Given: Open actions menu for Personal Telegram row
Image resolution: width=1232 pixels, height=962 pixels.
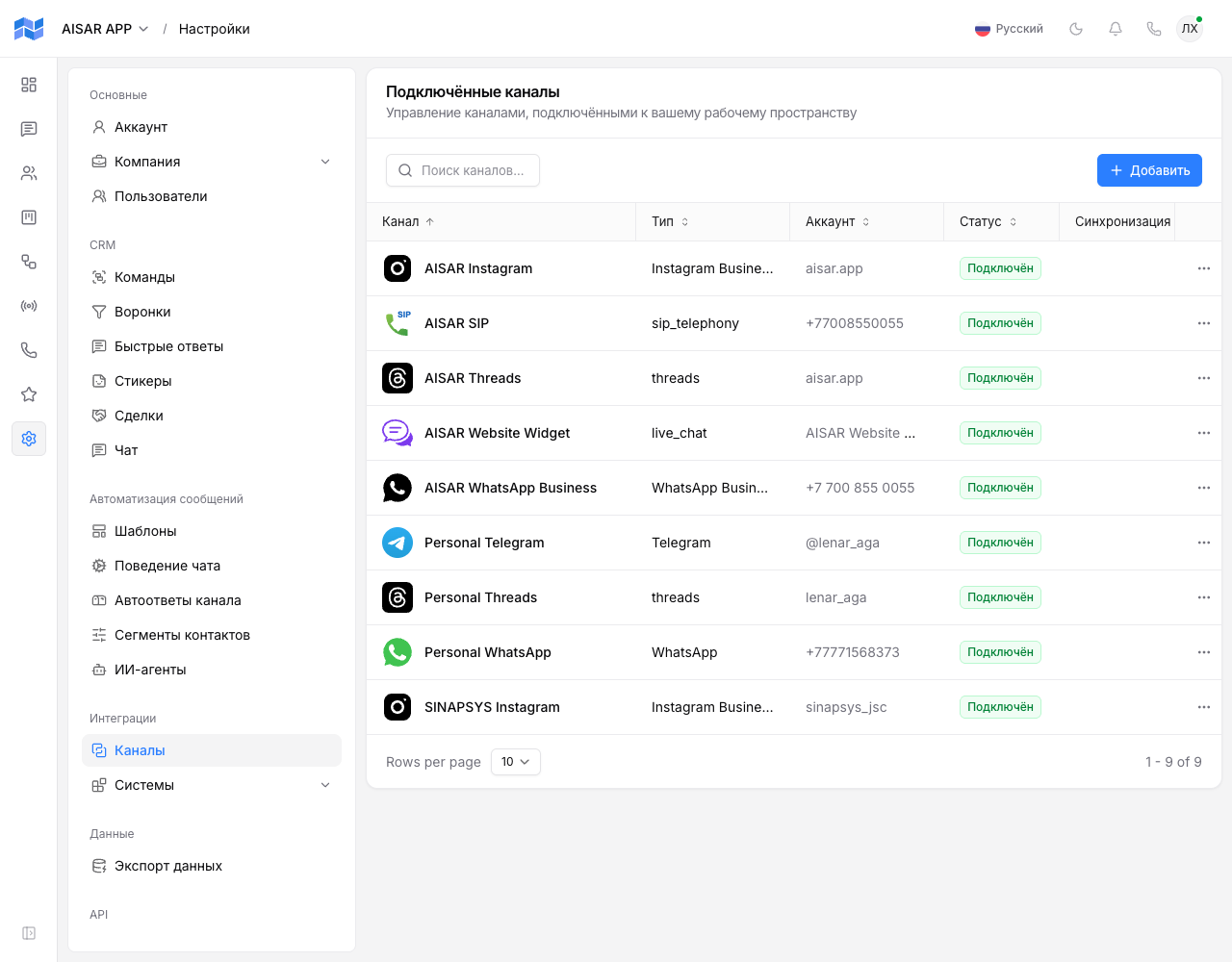Looking at the screenshot, I should pos(1203,543).
